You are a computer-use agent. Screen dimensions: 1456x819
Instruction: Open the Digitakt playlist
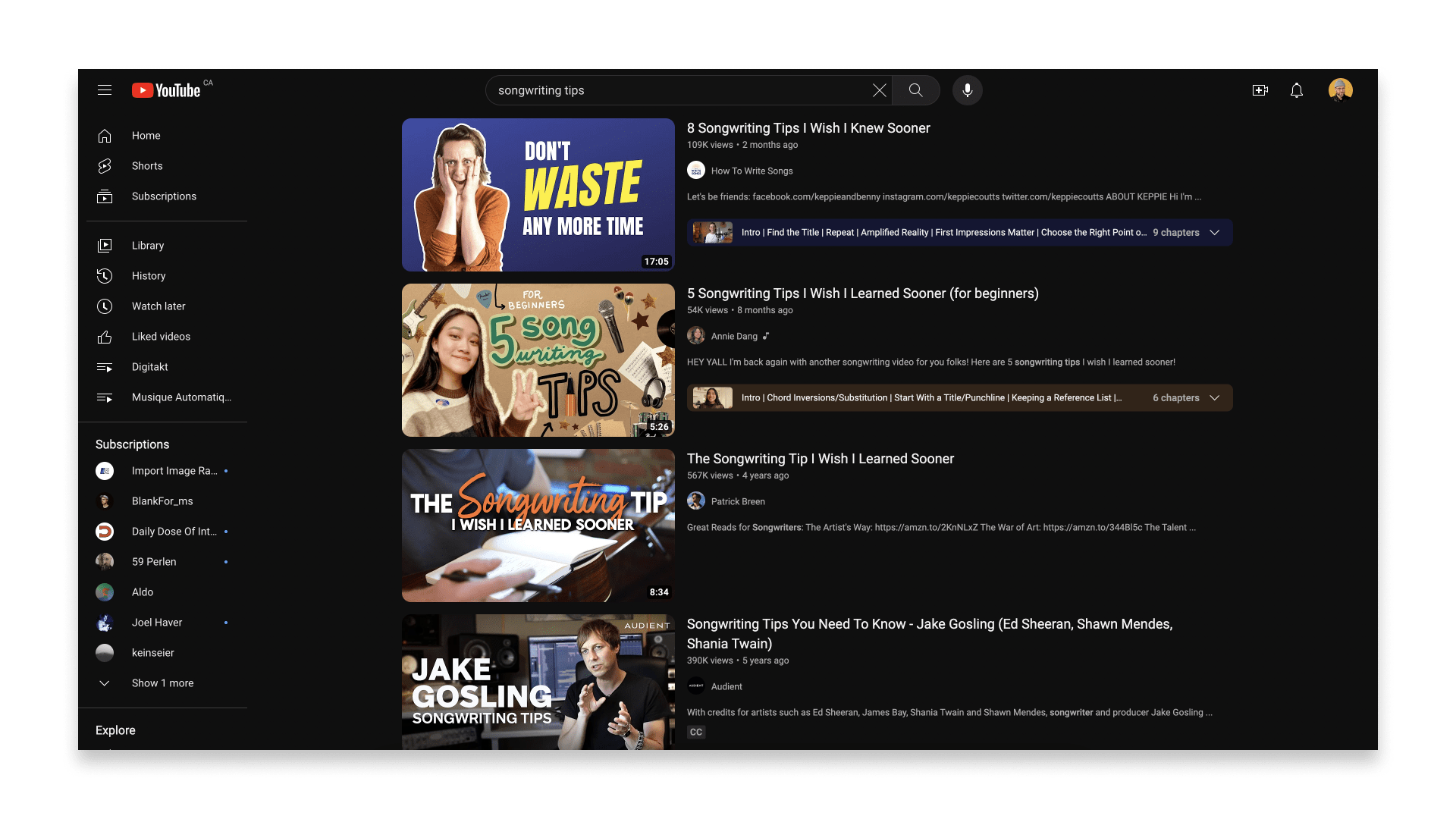(x=150, y=367)
